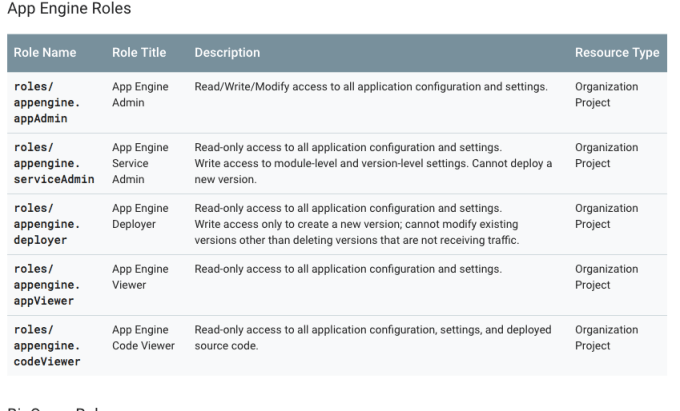Click the App Engine Service Admin role title
Screen dimensions: 680x411
139,163
